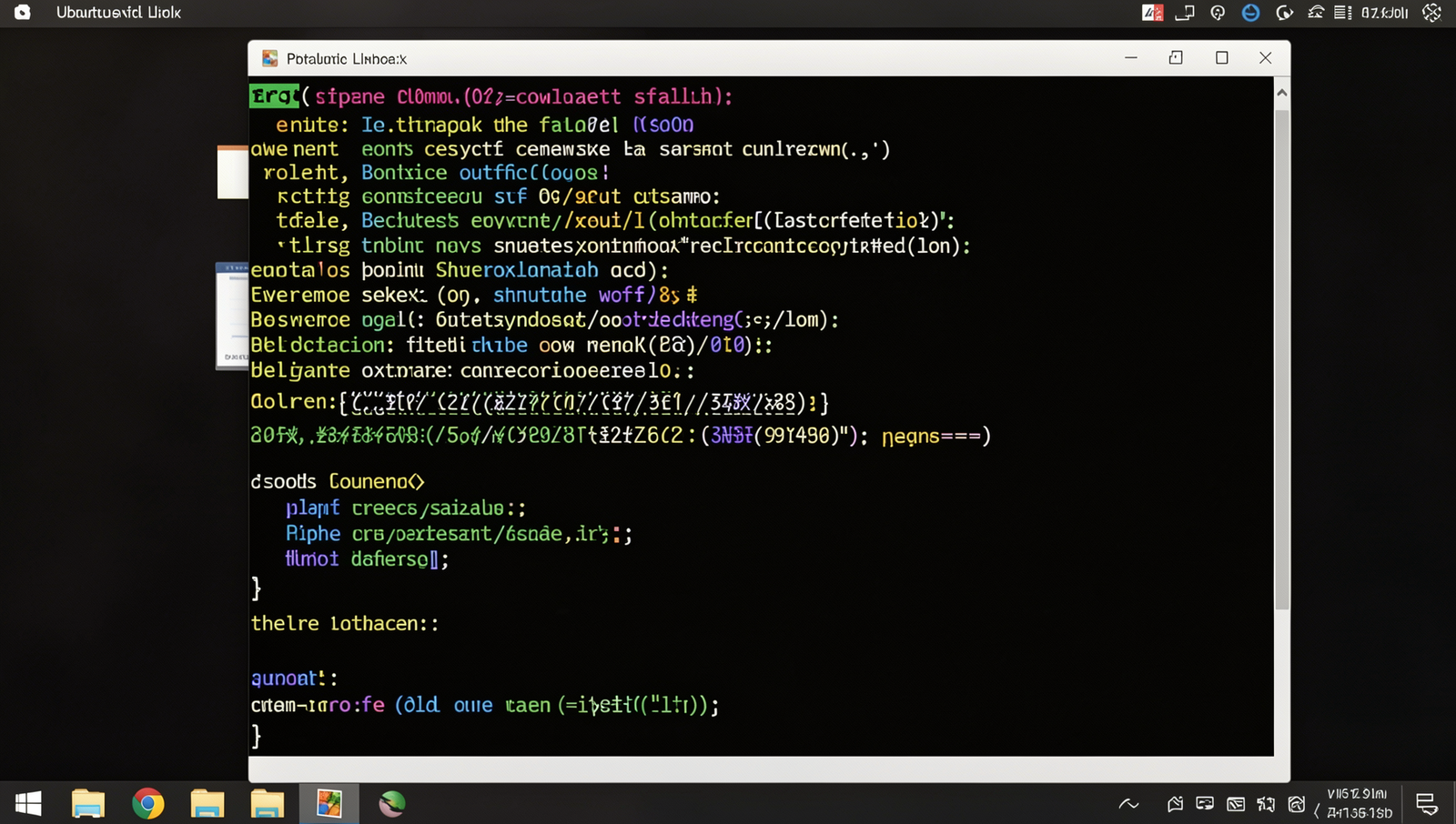This screenshot has height=824, width=1456.
Task: Click the 'thelre lothacen::' line
Action: [345, 623]
